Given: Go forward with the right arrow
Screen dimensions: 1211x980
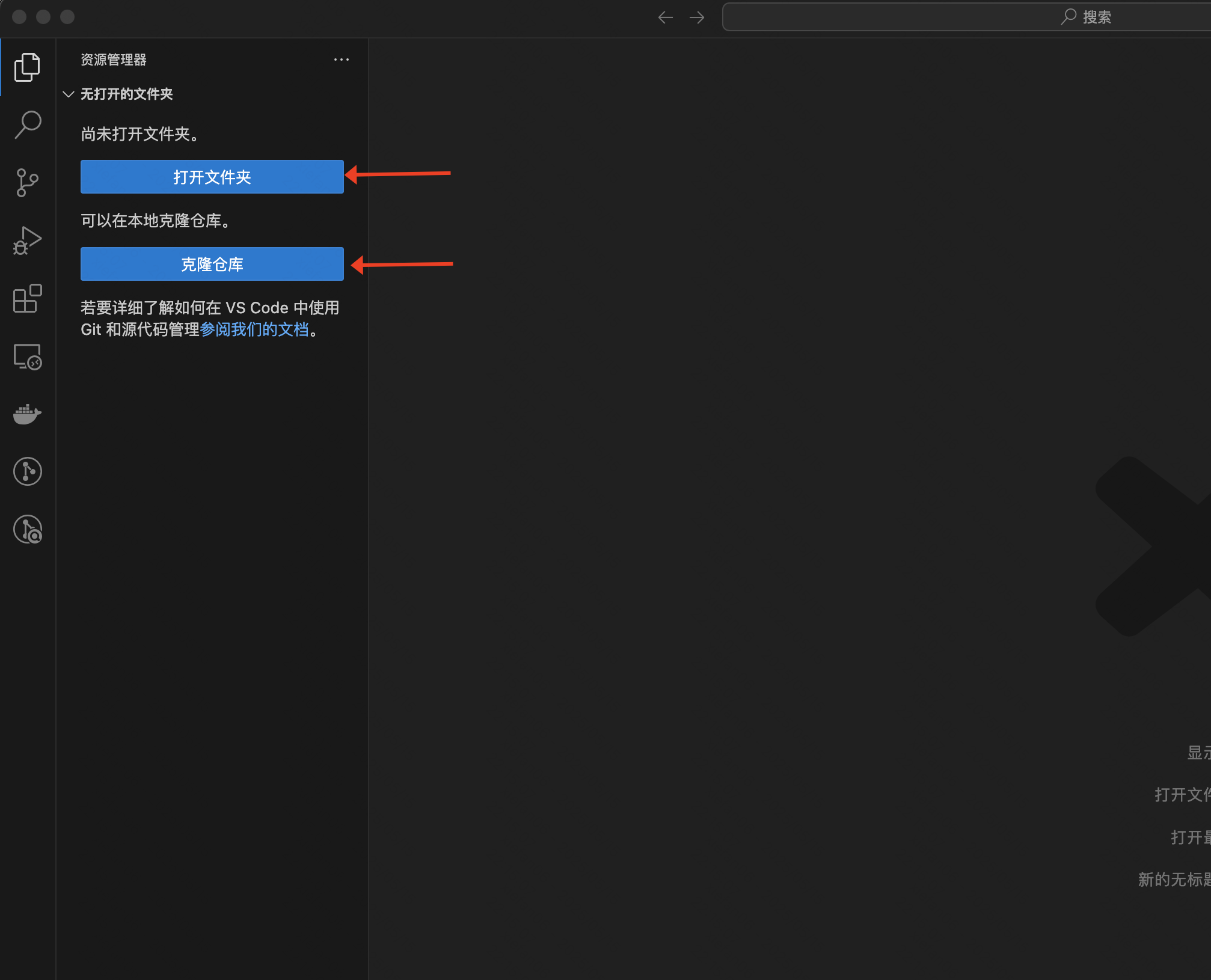Looking at the screenshot, I should (697, 17).
